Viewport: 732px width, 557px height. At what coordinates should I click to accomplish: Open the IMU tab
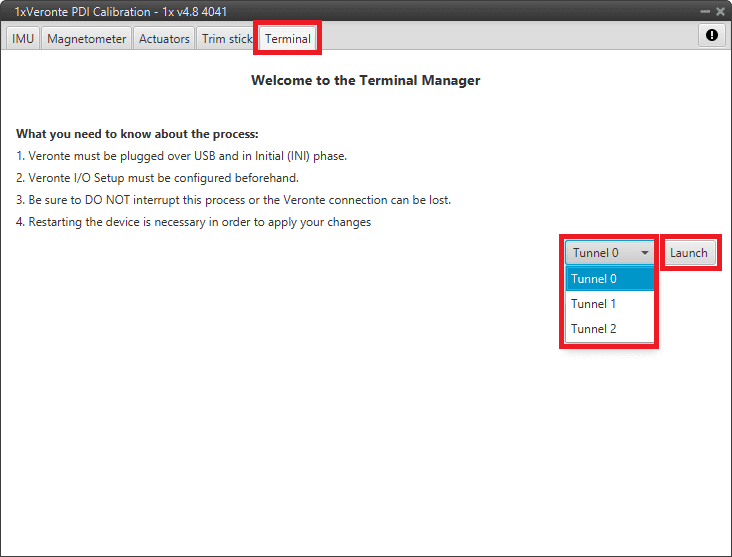coord(23,39)
